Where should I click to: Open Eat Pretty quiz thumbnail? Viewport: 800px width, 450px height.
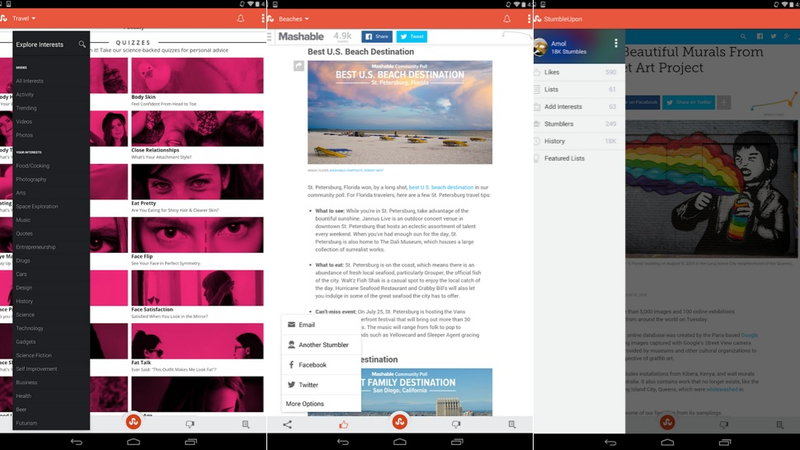[x=197, y=182]
